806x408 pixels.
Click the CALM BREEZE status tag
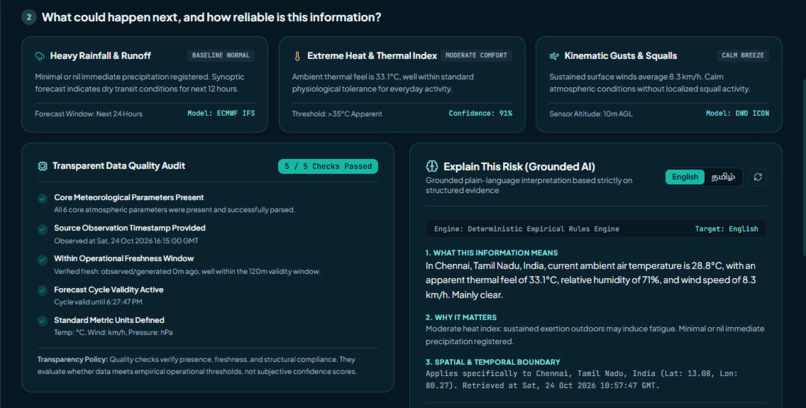[743, 55]
